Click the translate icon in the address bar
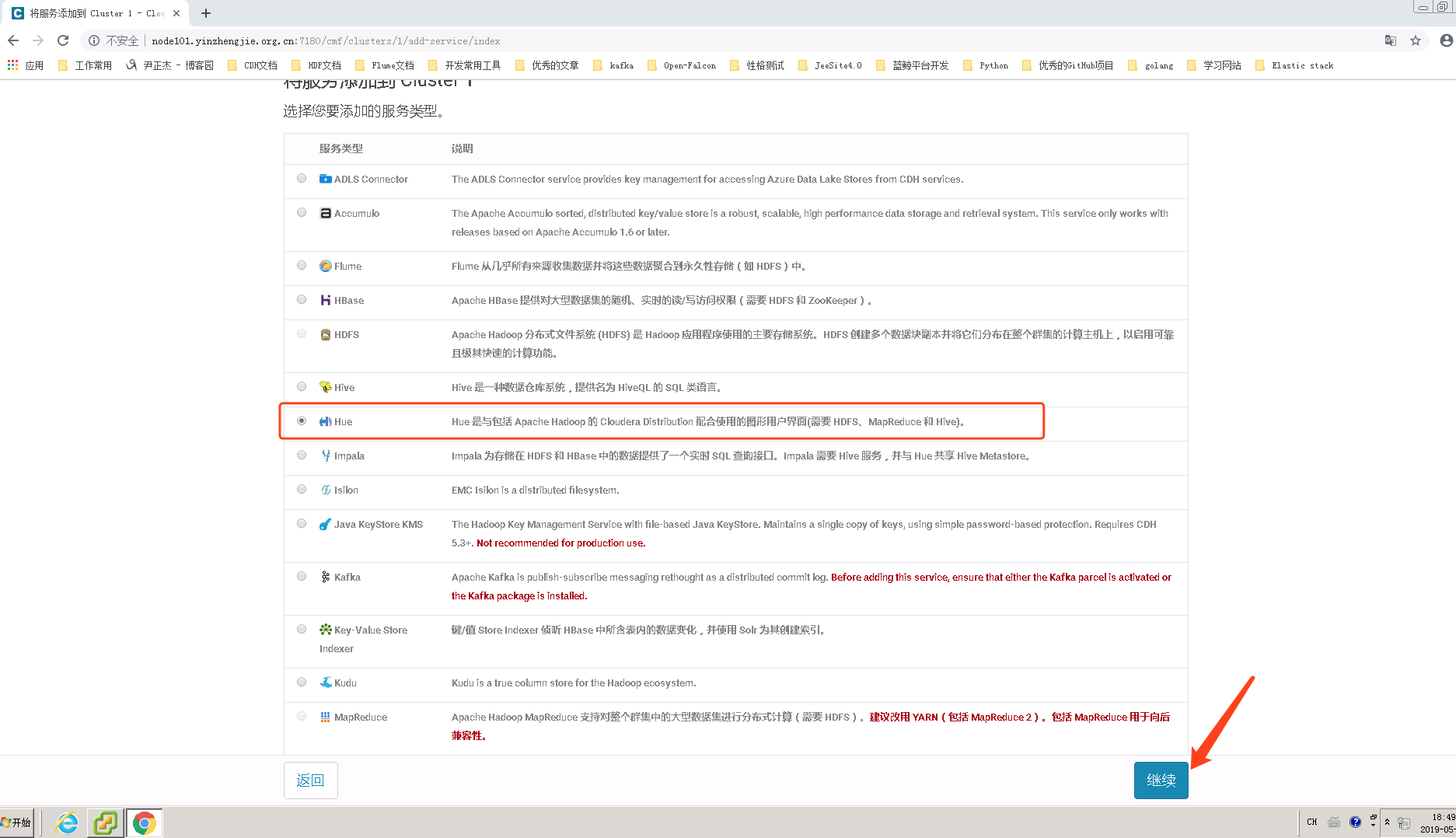Image resolution: width=1456 pixels, height=838 pixels. click(x=1390, y=40)
